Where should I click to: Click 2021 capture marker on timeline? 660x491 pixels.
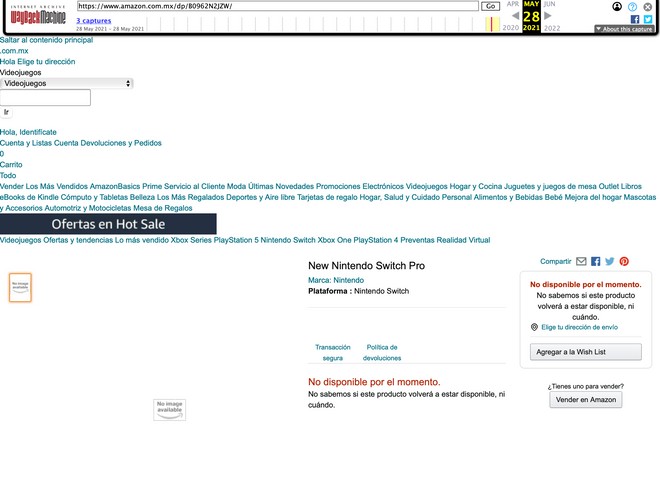point(492,24)
